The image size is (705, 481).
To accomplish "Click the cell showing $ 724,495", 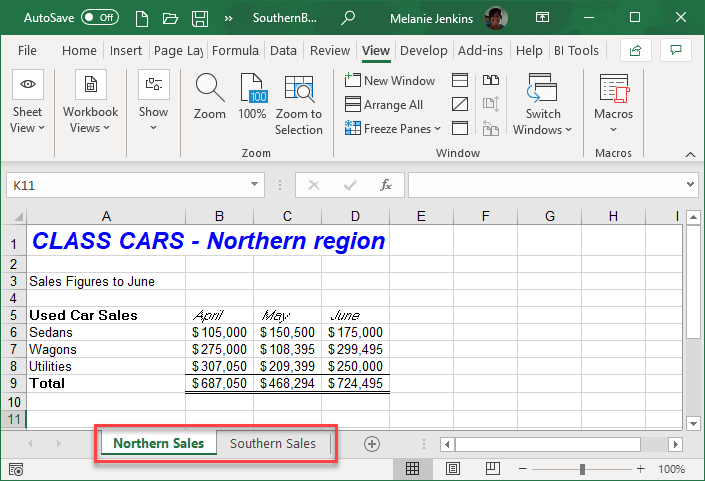I will pos(355,383).
